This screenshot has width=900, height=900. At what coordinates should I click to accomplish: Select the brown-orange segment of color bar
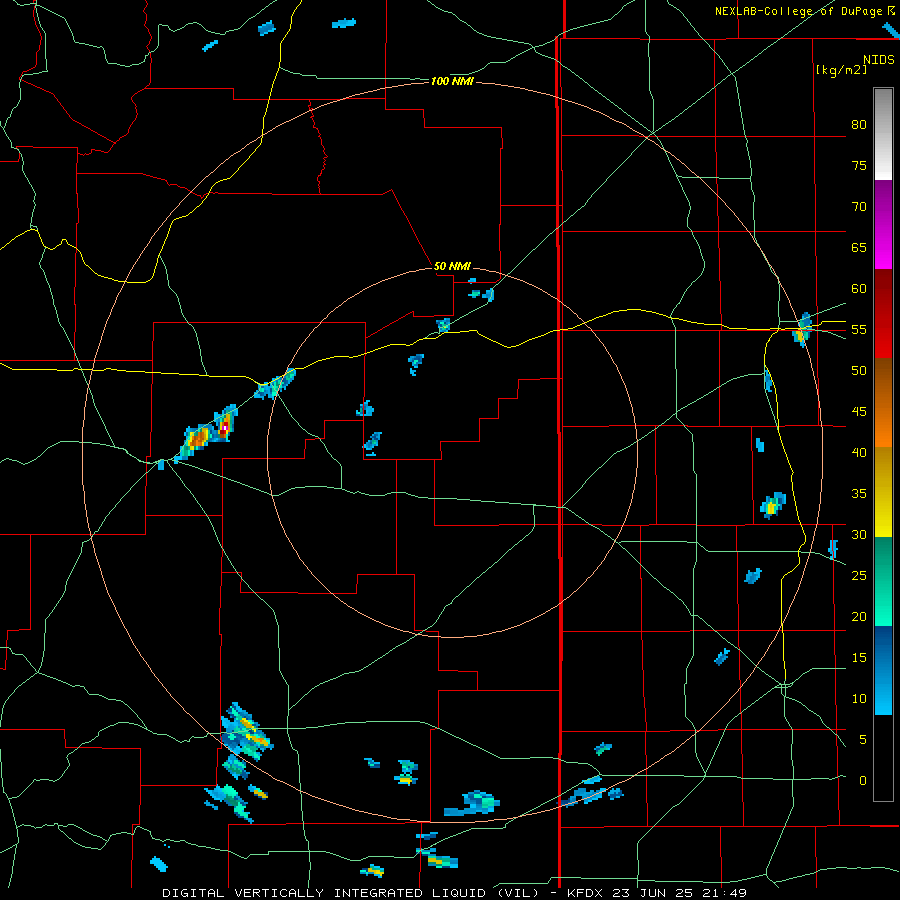(883, 402)
